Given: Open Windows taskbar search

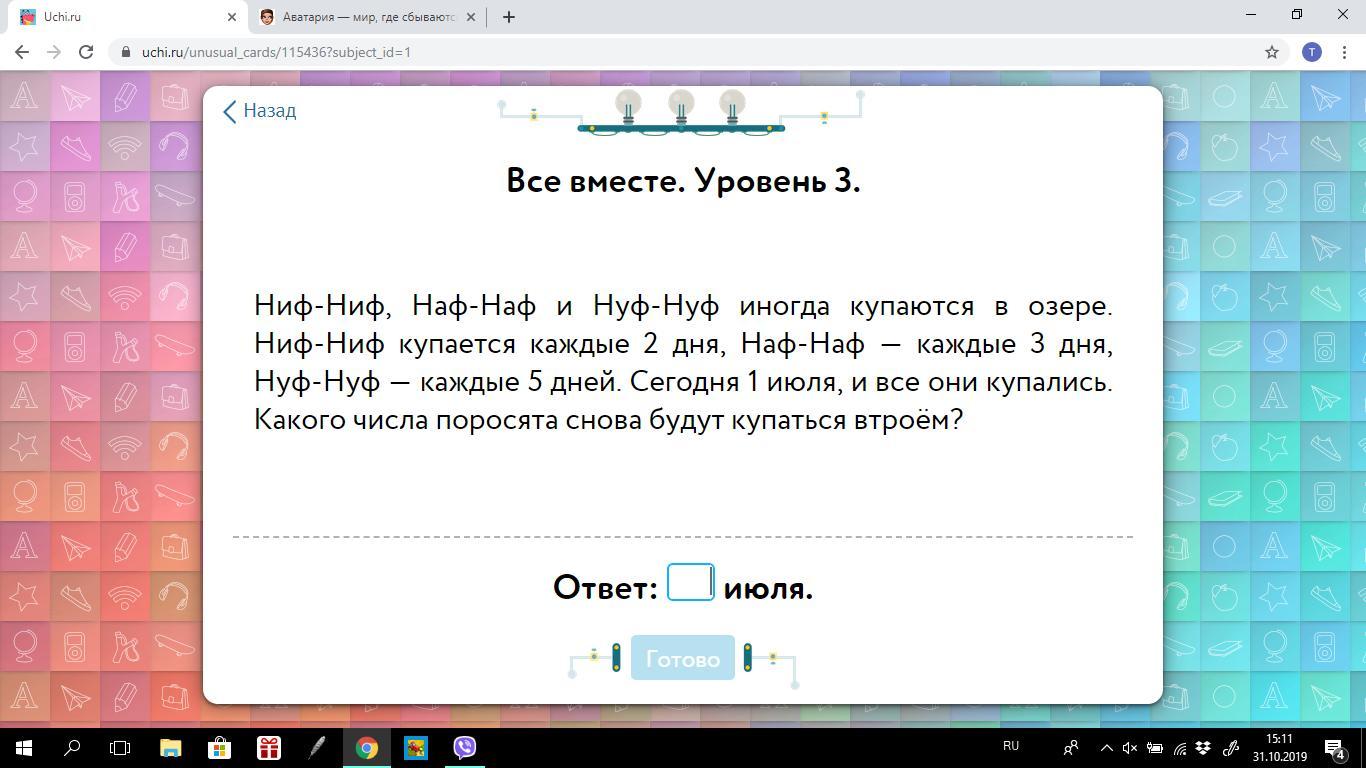Looking at the screenshot, I should point(72,747).
